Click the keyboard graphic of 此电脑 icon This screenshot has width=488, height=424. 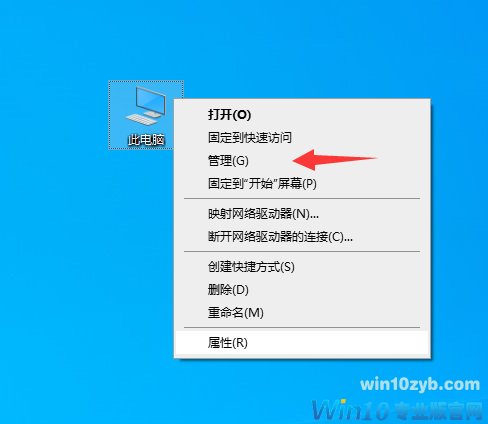click(x=141, y=119)
